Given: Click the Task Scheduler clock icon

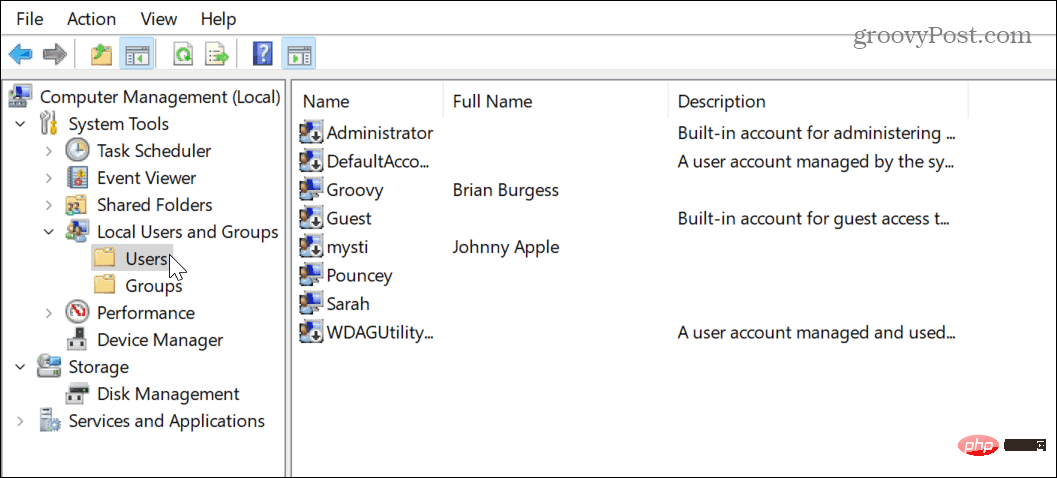Looking at the screenshot, I should 78,151.
